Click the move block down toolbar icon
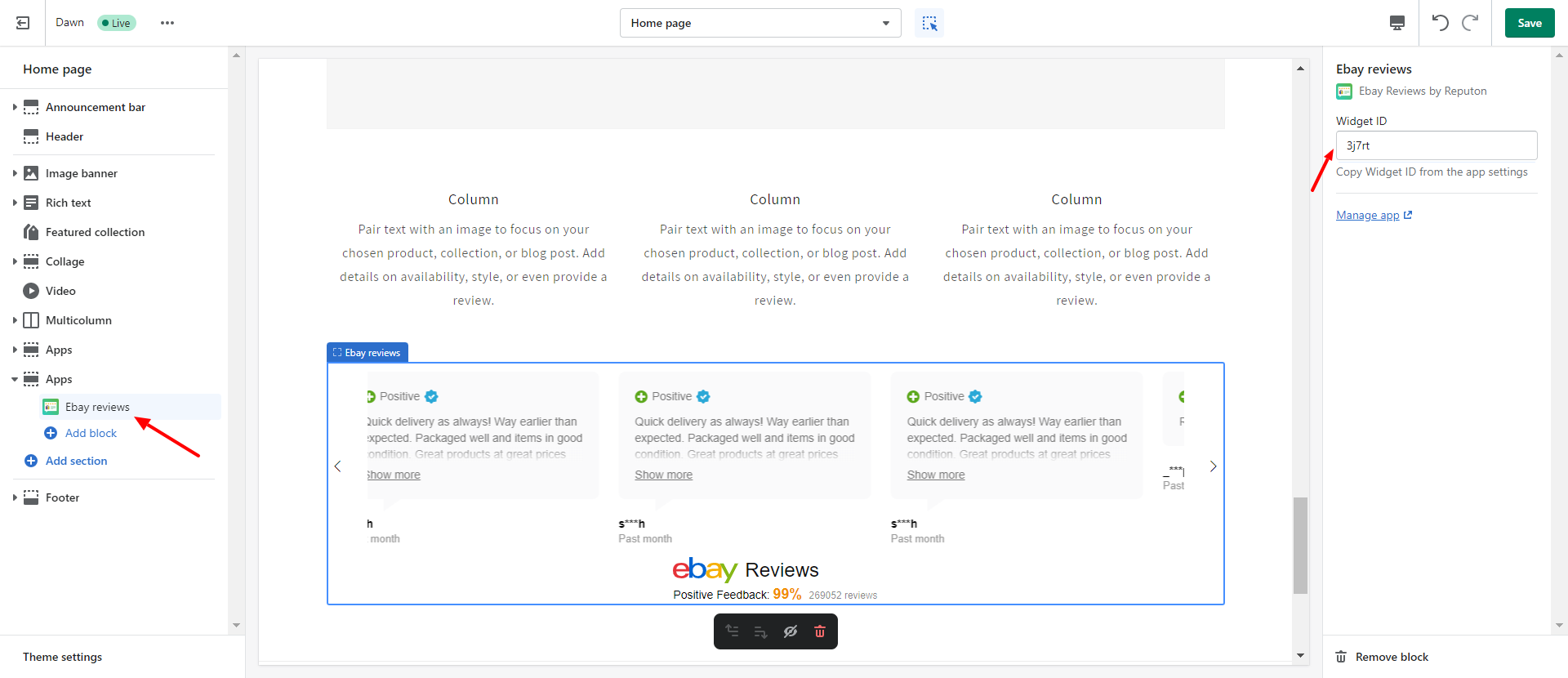 click(x=760, y=631)
